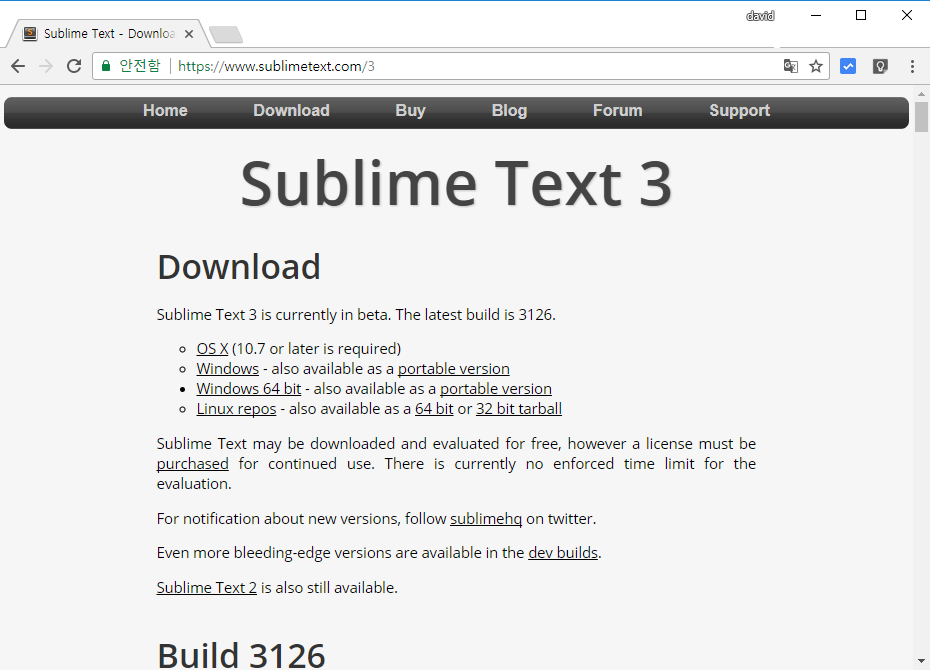This screenshot has width=930, height=670.
Task: Follow the purchased link
Action: click(x=193, y=464)
